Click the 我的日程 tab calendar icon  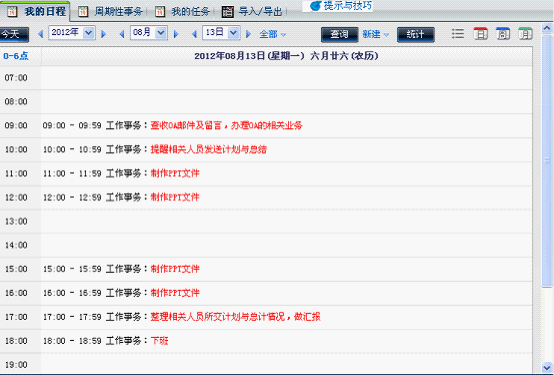(12, 12)
